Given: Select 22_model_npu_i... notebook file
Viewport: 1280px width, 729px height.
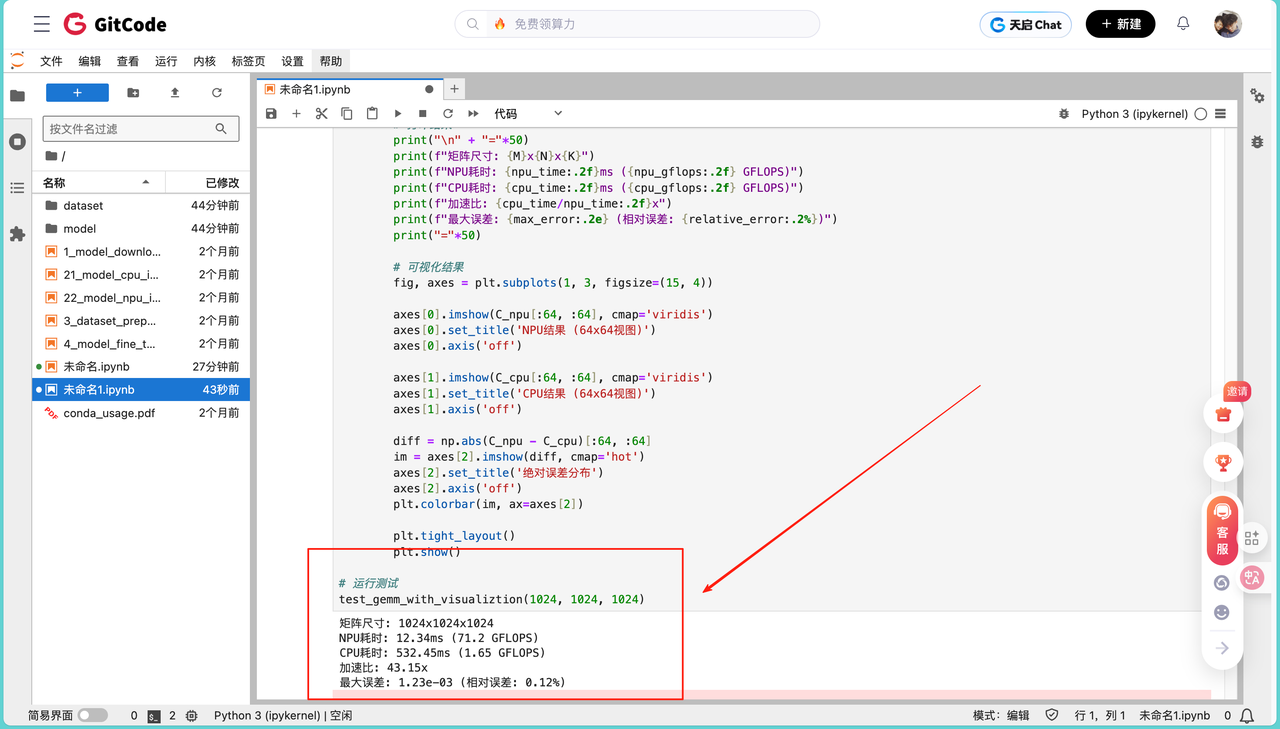Looking at the screenshot, I should pyautogui.click(x=141, y=298).
